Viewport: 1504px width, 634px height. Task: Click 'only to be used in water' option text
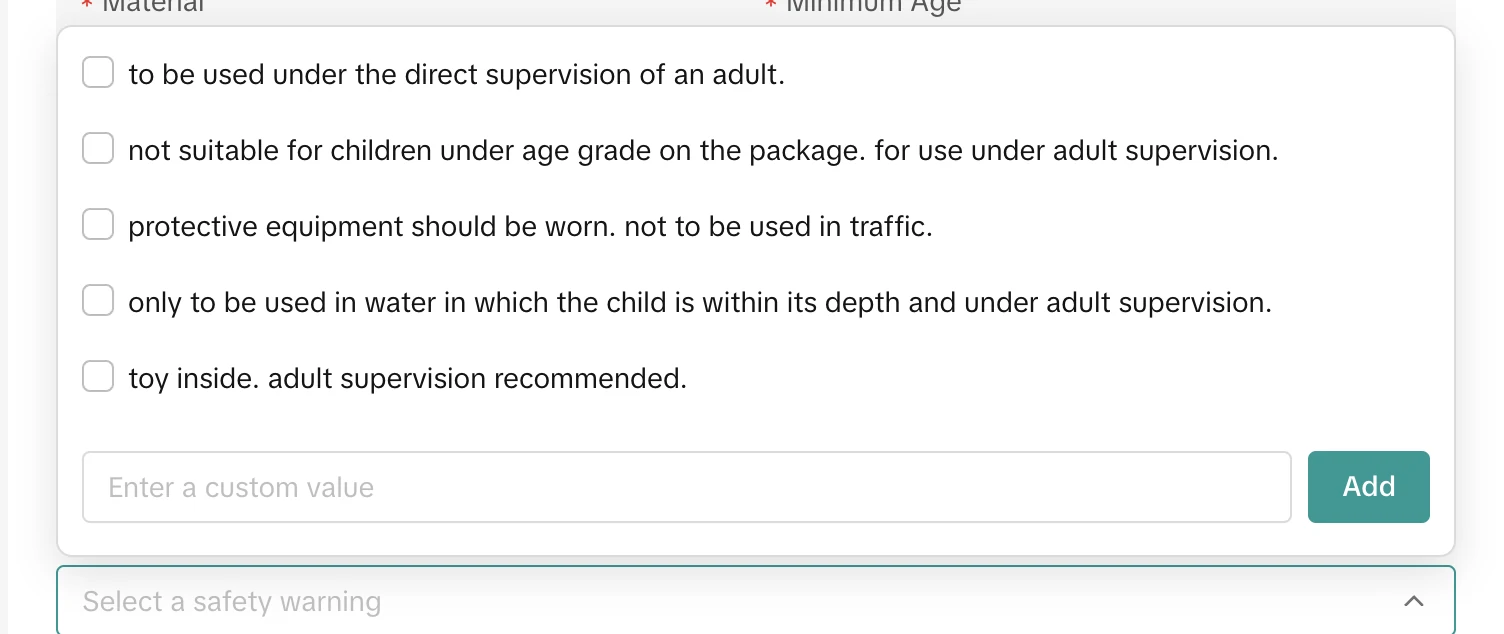tap(699, 303)
